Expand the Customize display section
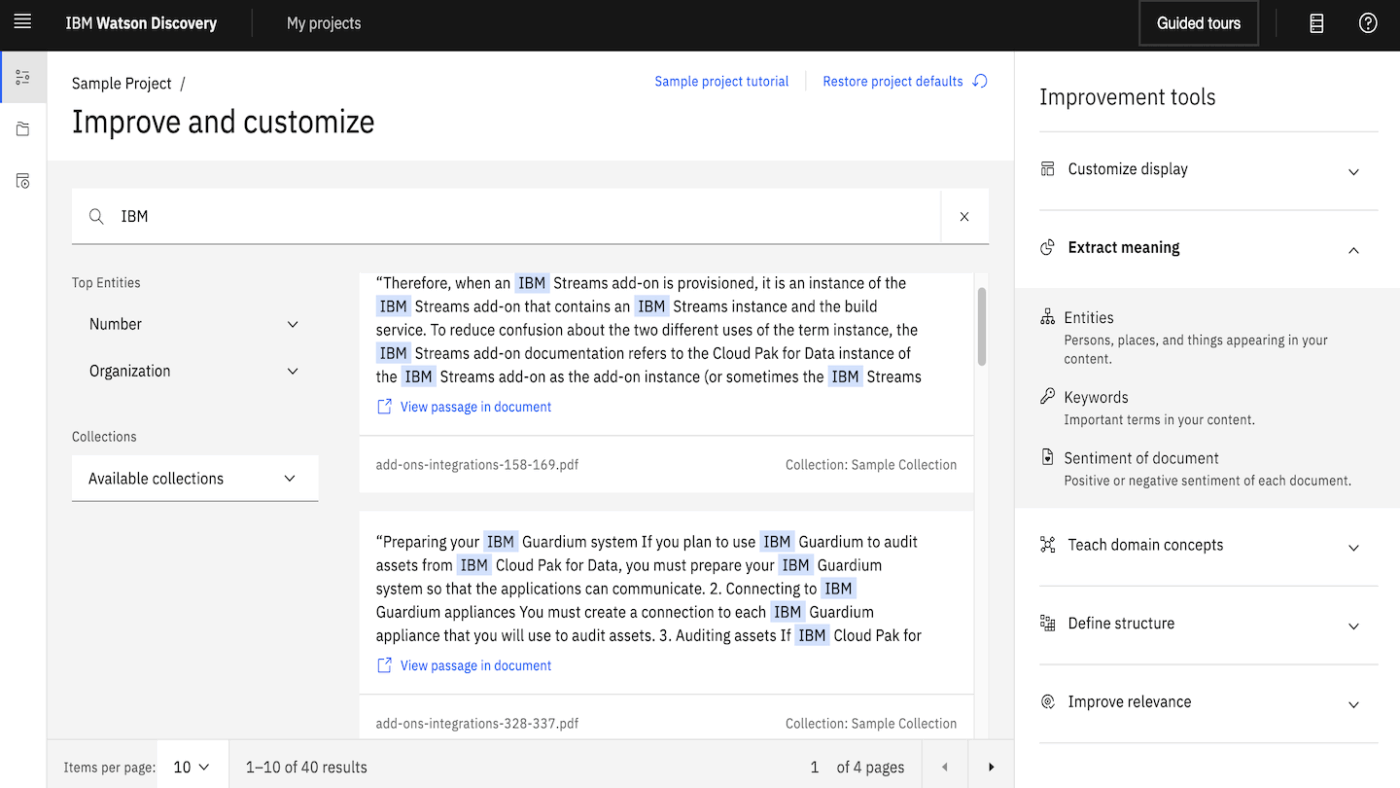 click(x=1353, y=170)
